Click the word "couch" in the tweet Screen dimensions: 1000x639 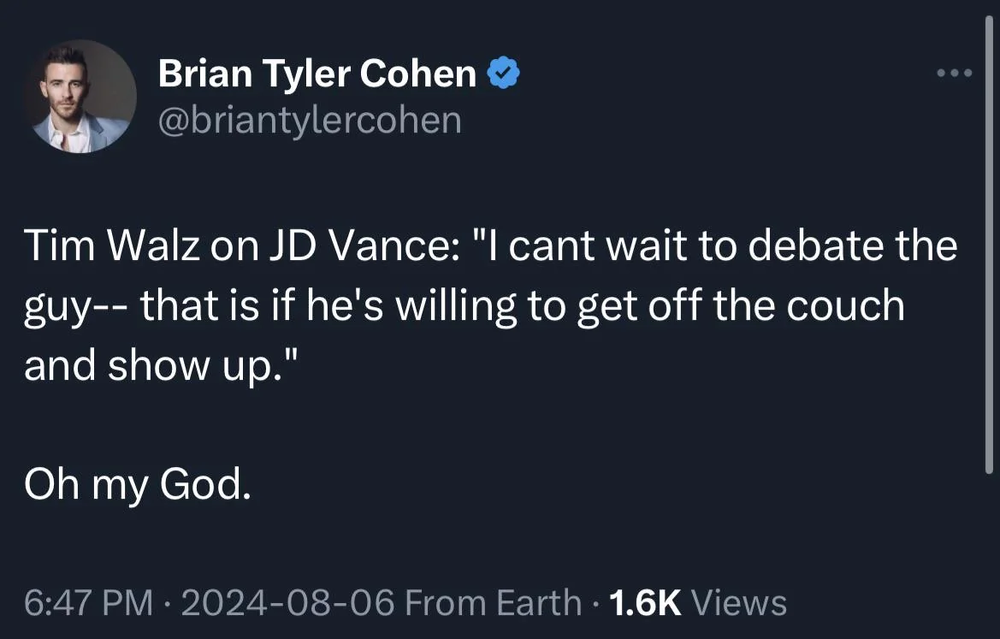[845, 305]
